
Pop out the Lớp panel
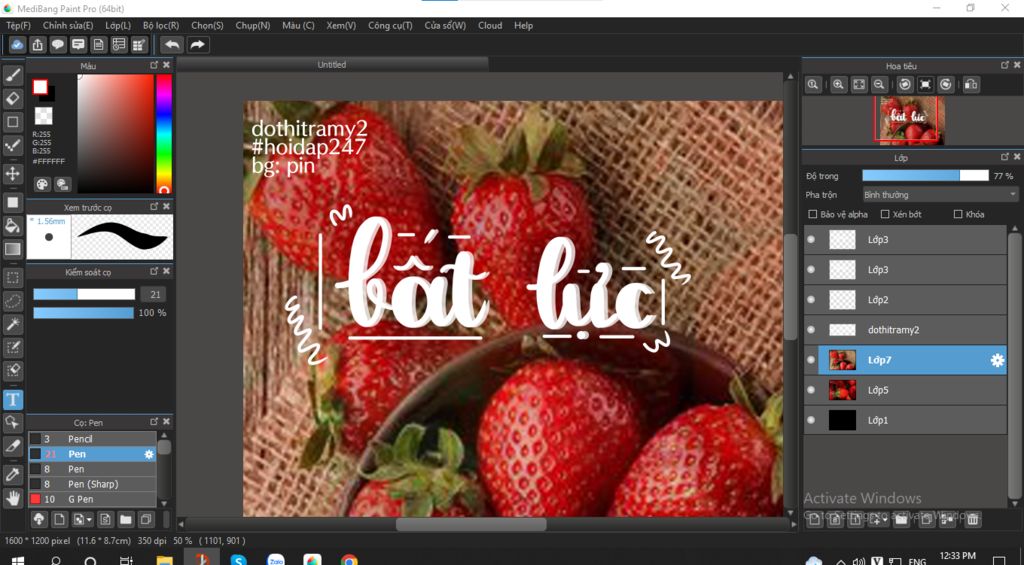pos(1004,157)
